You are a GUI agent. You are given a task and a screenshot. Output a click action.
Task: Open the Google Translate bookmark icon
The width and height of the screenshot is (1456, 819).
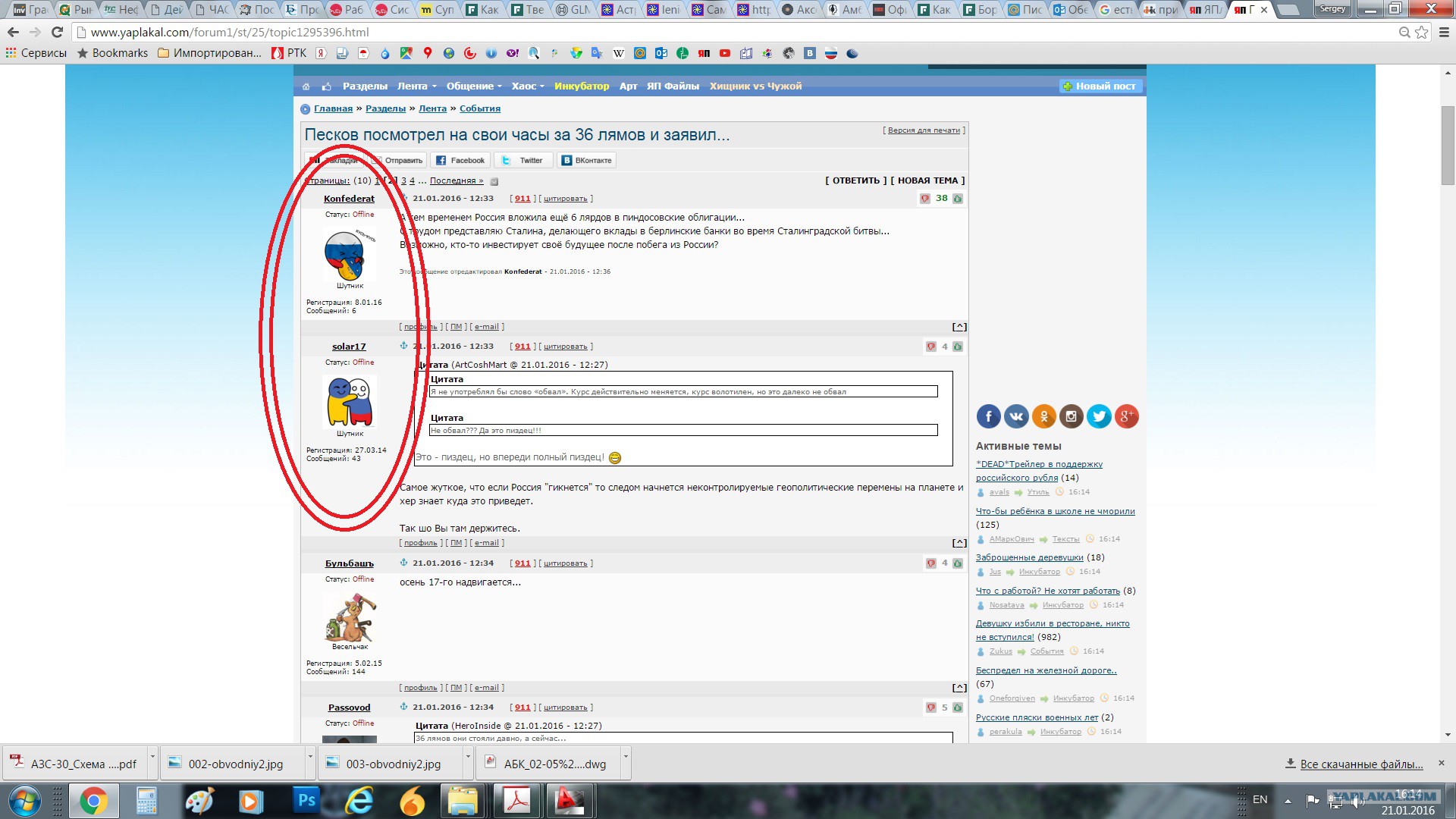click(598, 53)
